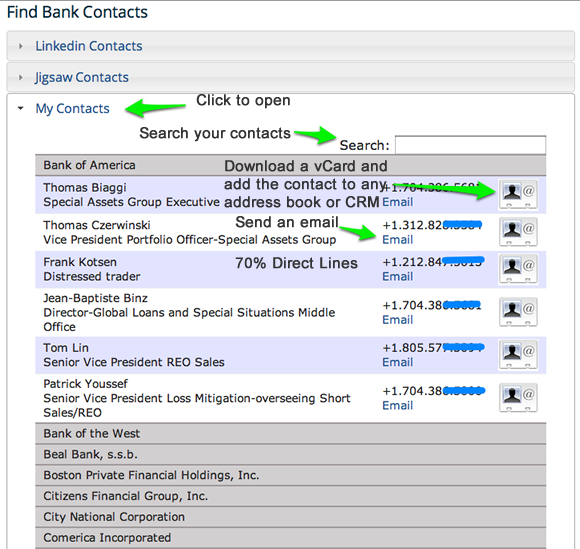Click 'Special Assets Group Executive' title
The width and height of the screenshot is (580, 549).
(131, 202)
